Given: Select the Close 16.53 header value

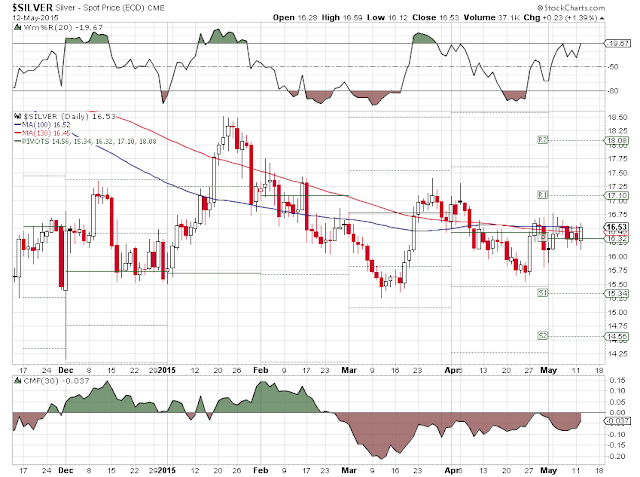Looking at the screenshot, I should tap(436, 18).
